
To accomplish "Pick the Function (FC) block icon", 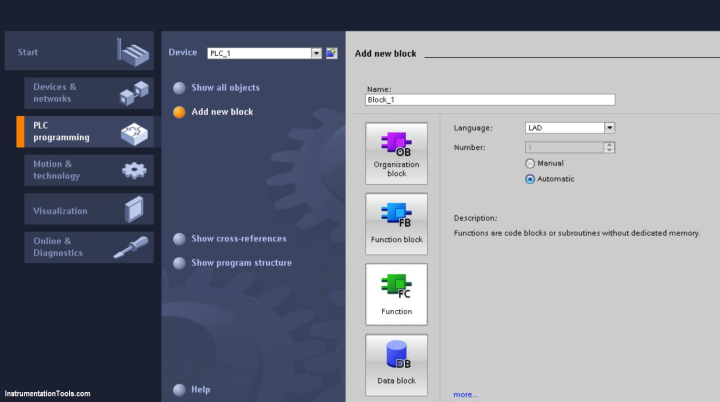I will click(x=396, y=294).
